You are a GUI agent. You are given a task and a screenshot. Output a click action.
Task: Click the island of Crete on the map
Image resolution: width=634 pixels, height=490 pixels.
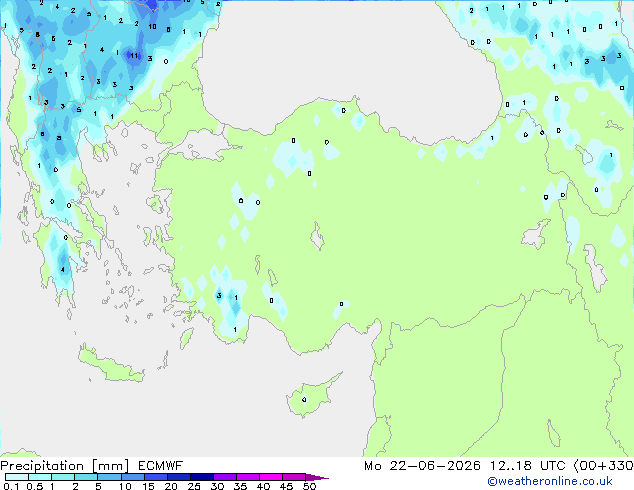(x=110, y=365)
